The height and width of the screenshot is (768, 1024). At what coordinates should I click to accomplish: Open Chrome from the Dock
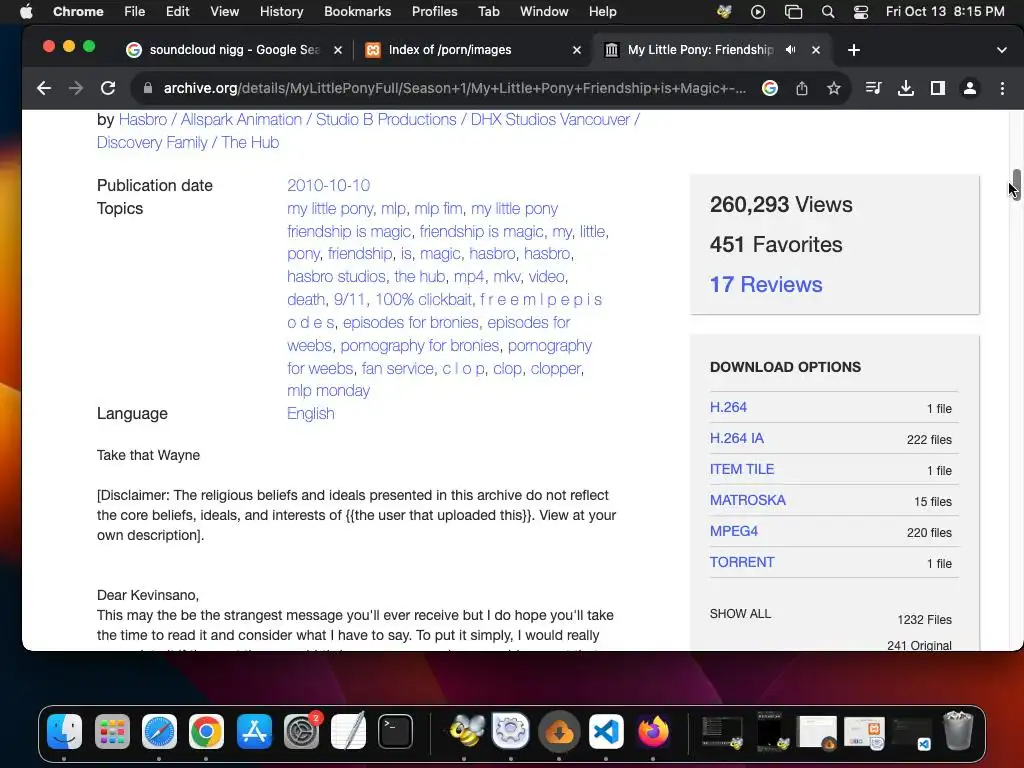(x=206, y=731)
